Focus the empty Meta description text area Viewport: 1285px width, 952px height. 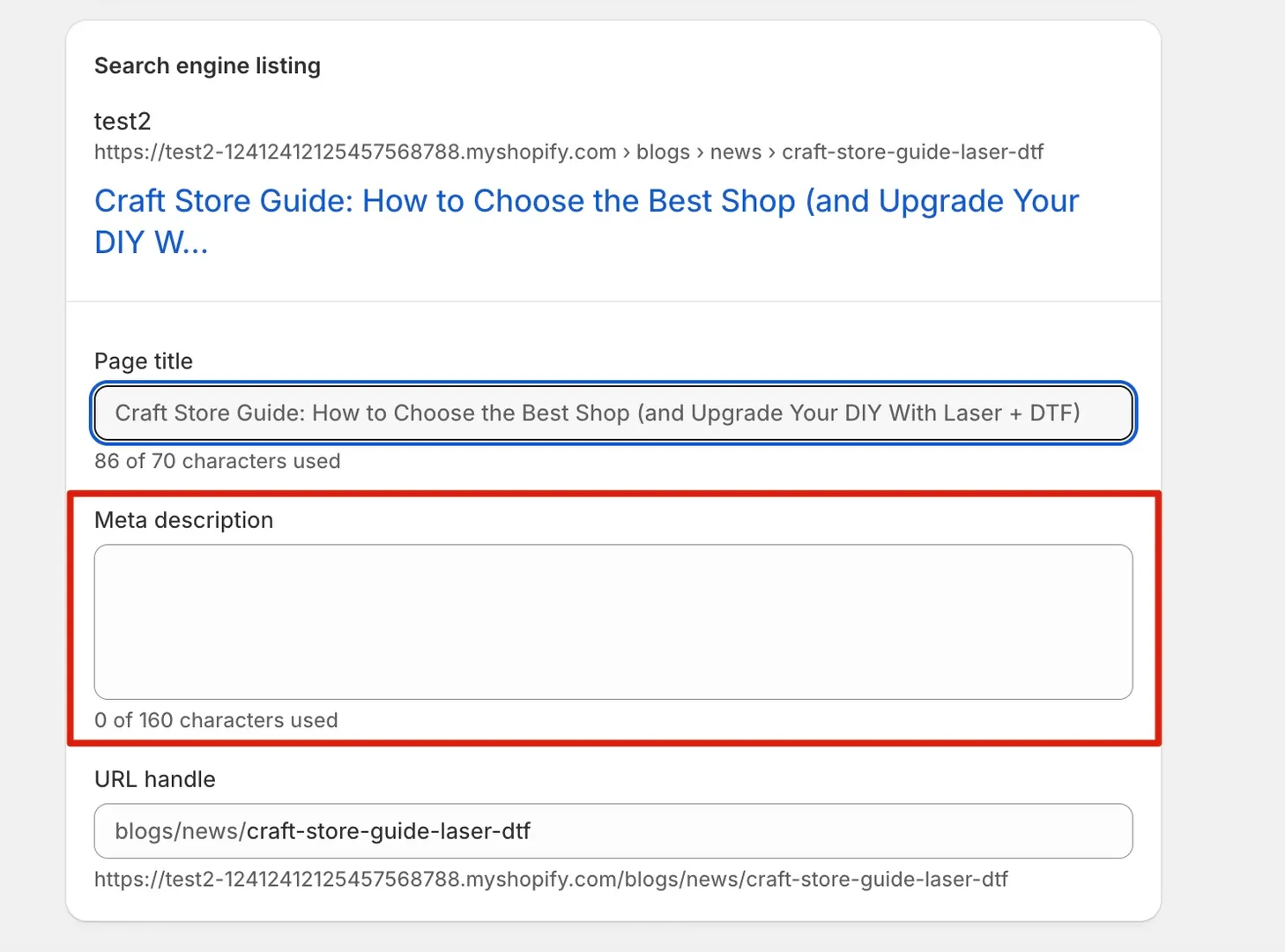pos(613,621)
